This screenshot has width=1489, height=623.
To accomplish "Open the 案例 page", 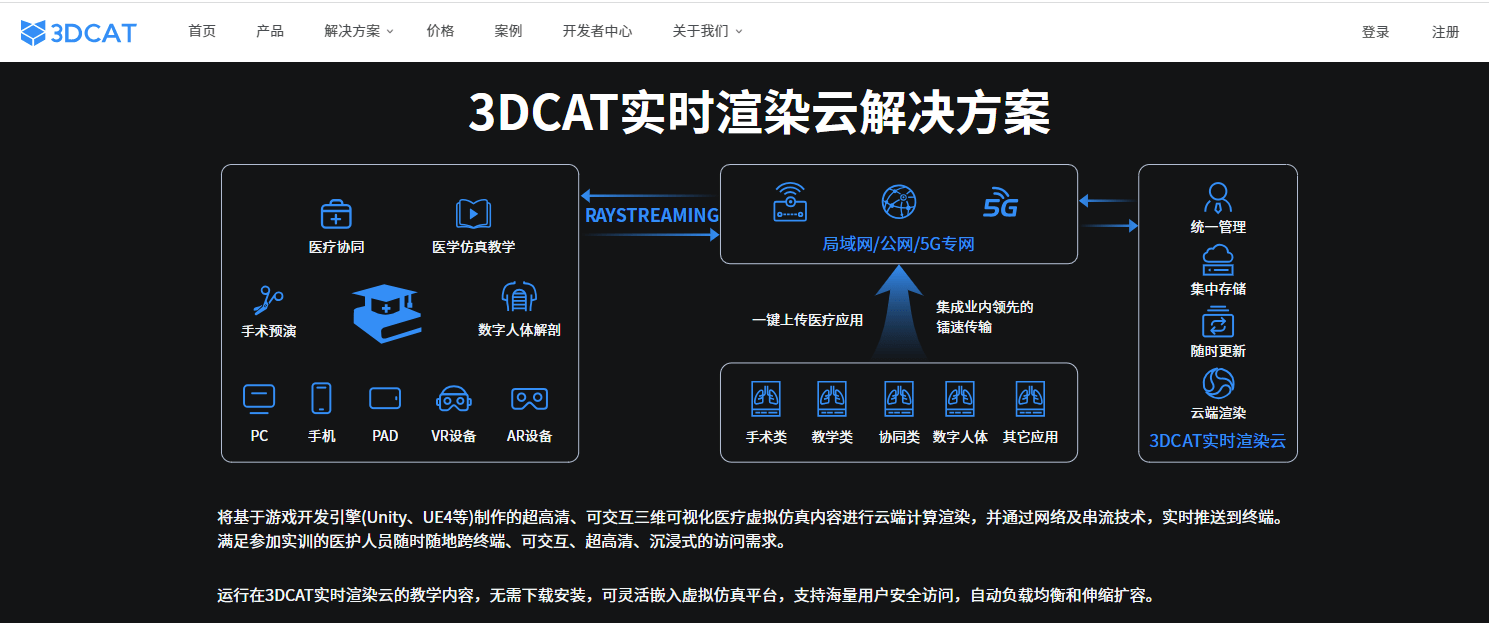I will (x=508, y=31).
